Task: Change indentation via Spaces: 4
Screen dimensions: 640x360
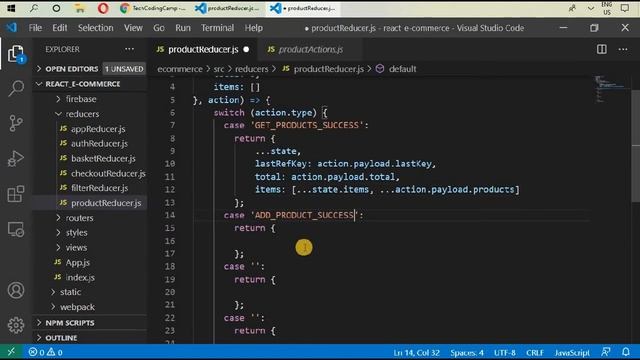Action: [x=467, y=353]
